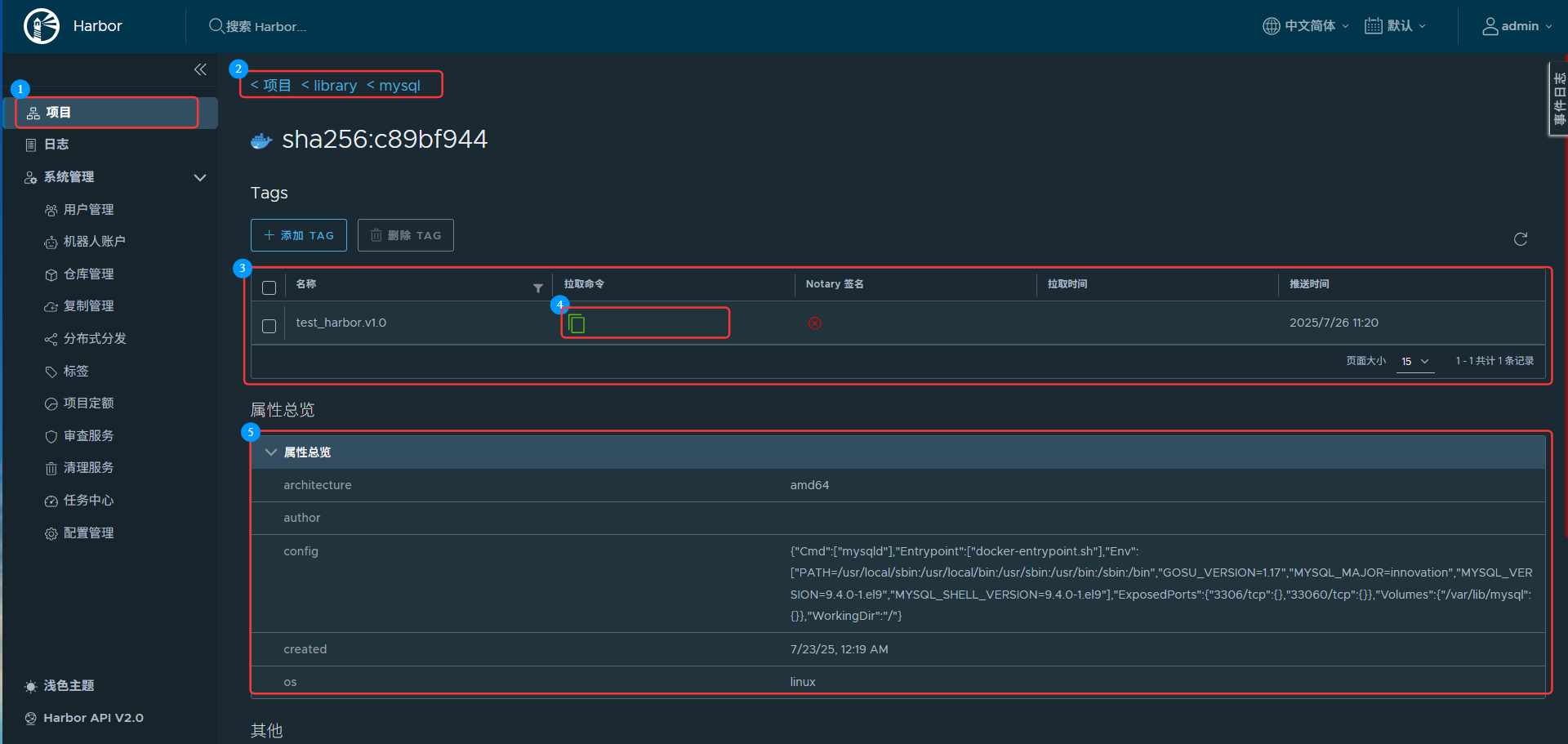Click the search magnifier icon
This screenshot has height=744, width=1568.
click(x=216, y=26)
